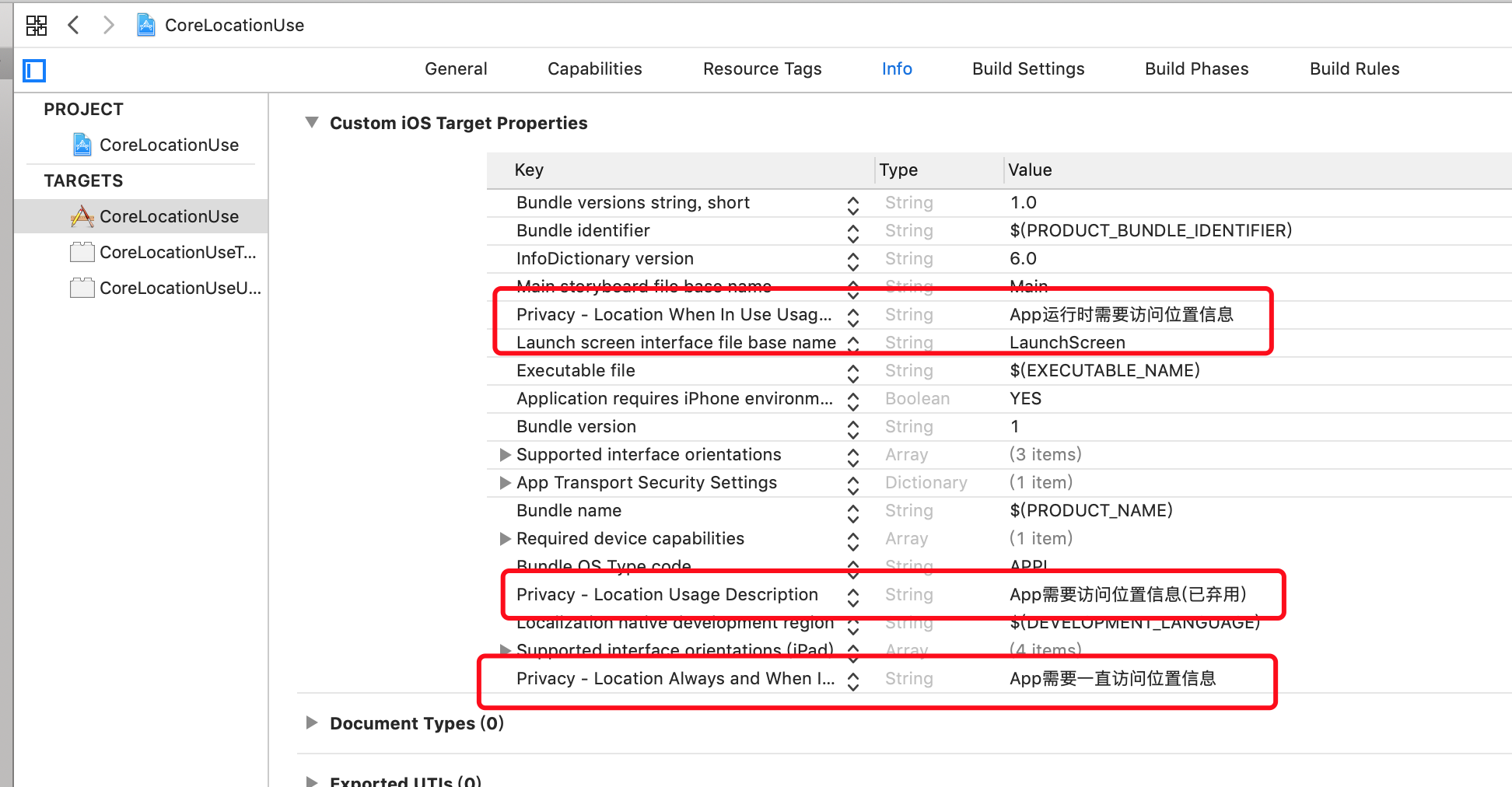Switch to the General tab
This screenshot has width=1512, height=787.
456,68
